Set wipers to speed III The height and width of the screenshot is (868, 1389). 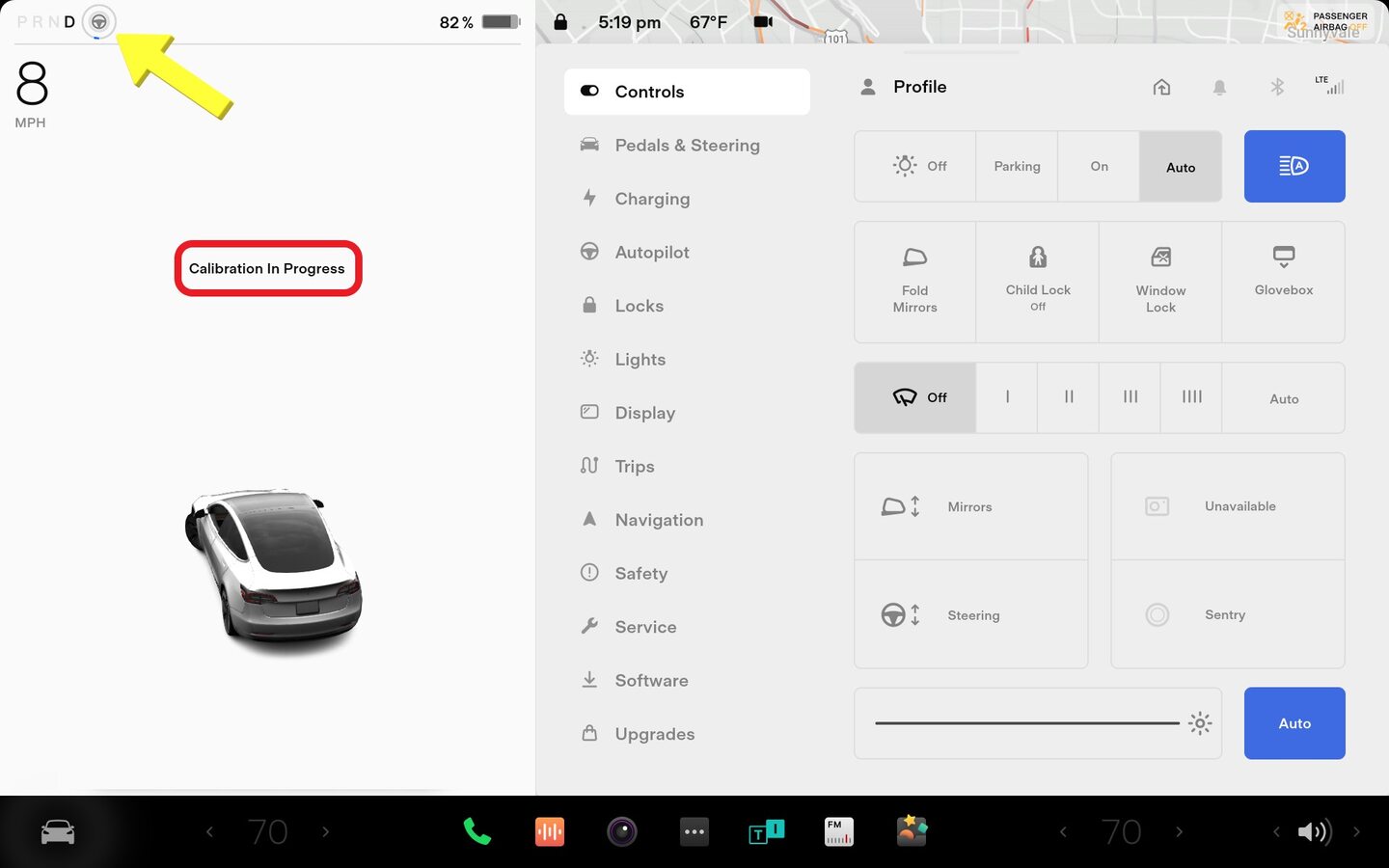[1130, 397]
